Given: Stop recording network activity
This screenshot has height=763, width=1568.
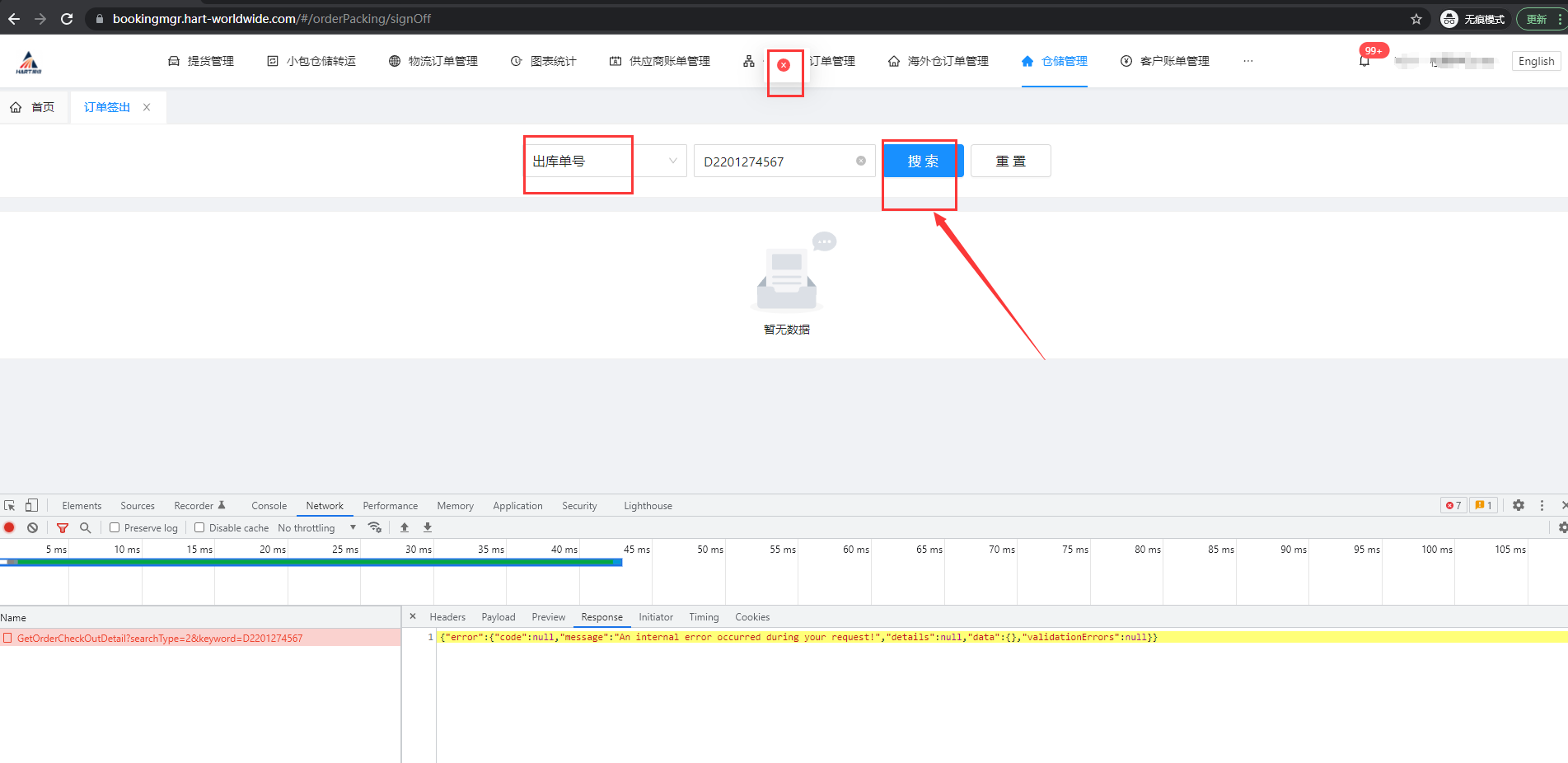Looking at the screenshot, I should point(10,527).
